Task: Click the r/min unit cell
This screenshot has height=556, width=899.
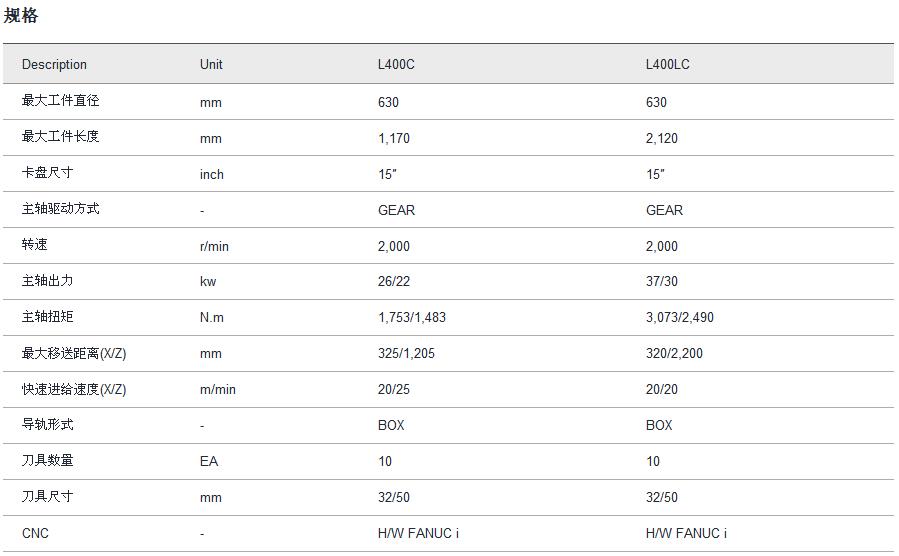Action: [214, 246]
